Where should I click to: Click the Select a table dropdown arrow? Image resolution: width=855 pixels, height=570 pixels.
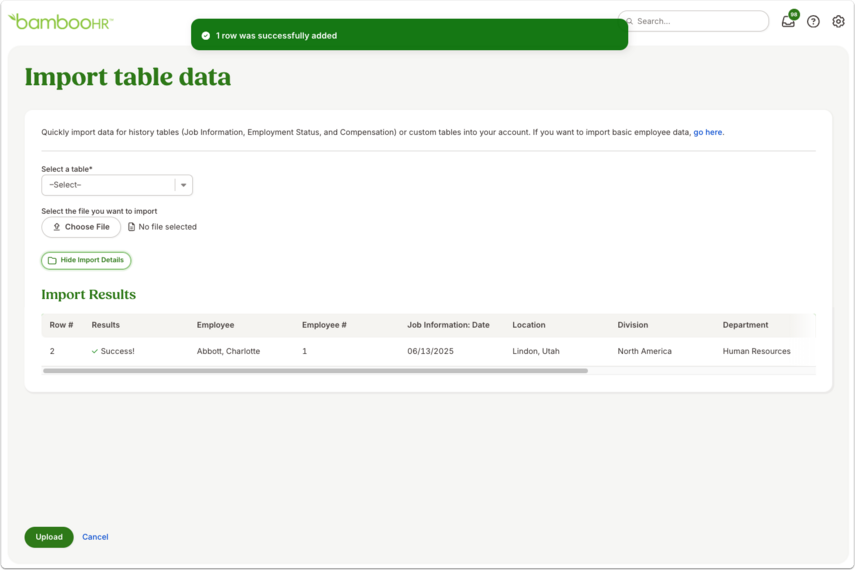pyautogui.click(x=183, y=185)
